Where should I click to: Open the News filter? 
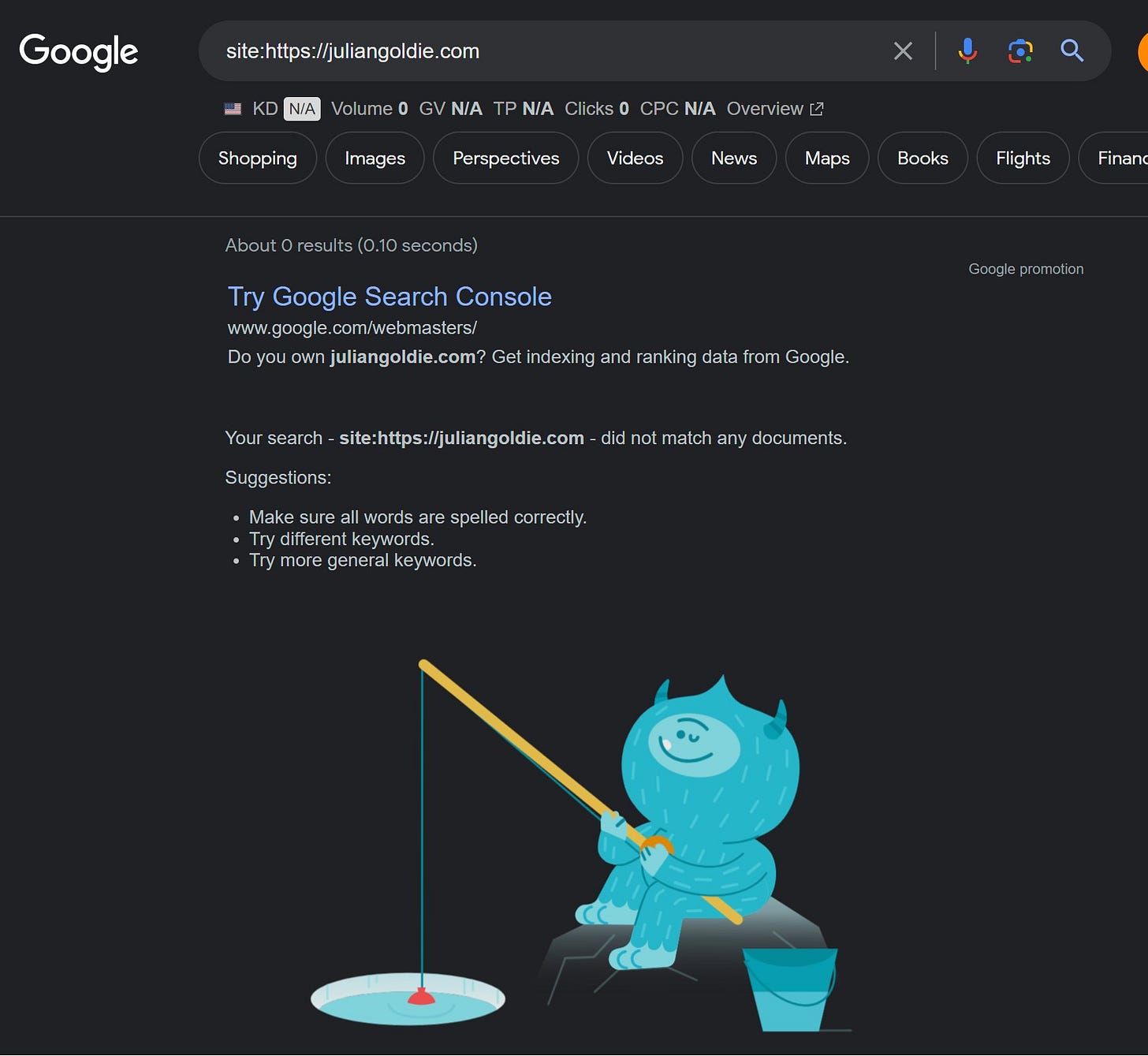pos(734,158)
